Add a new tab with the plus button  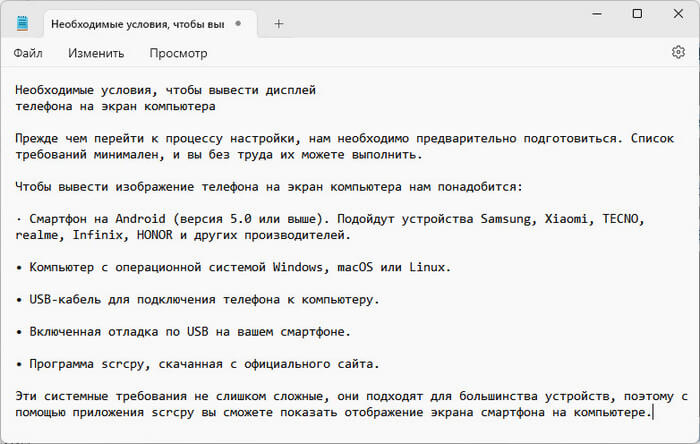(x=278, y=23)
